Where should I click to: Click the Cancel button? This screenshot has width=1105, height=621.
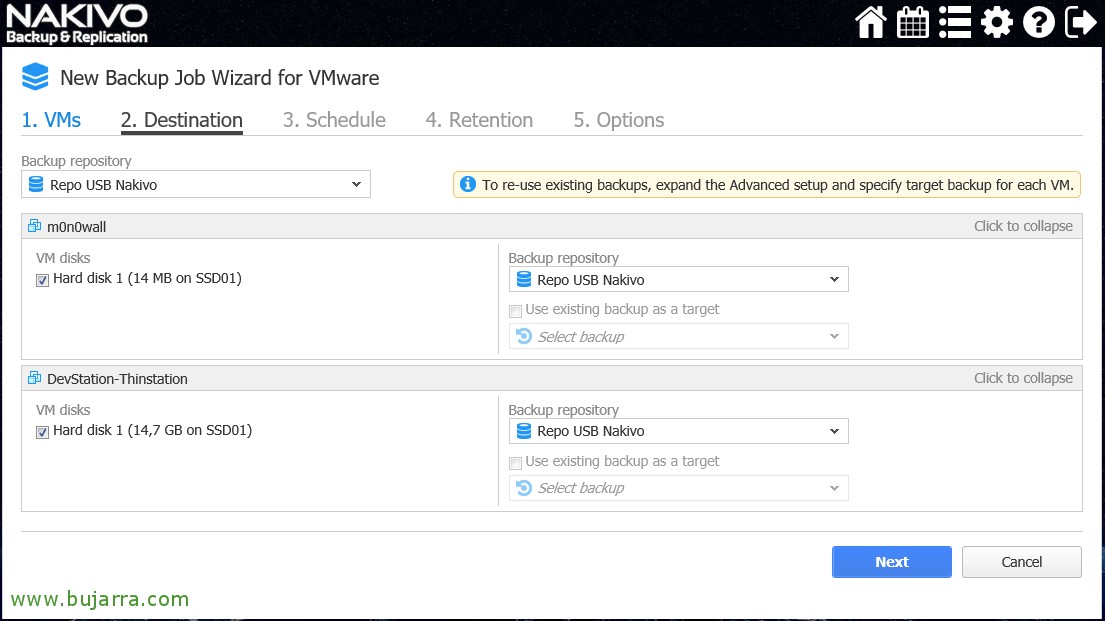tap(1022, 562)
